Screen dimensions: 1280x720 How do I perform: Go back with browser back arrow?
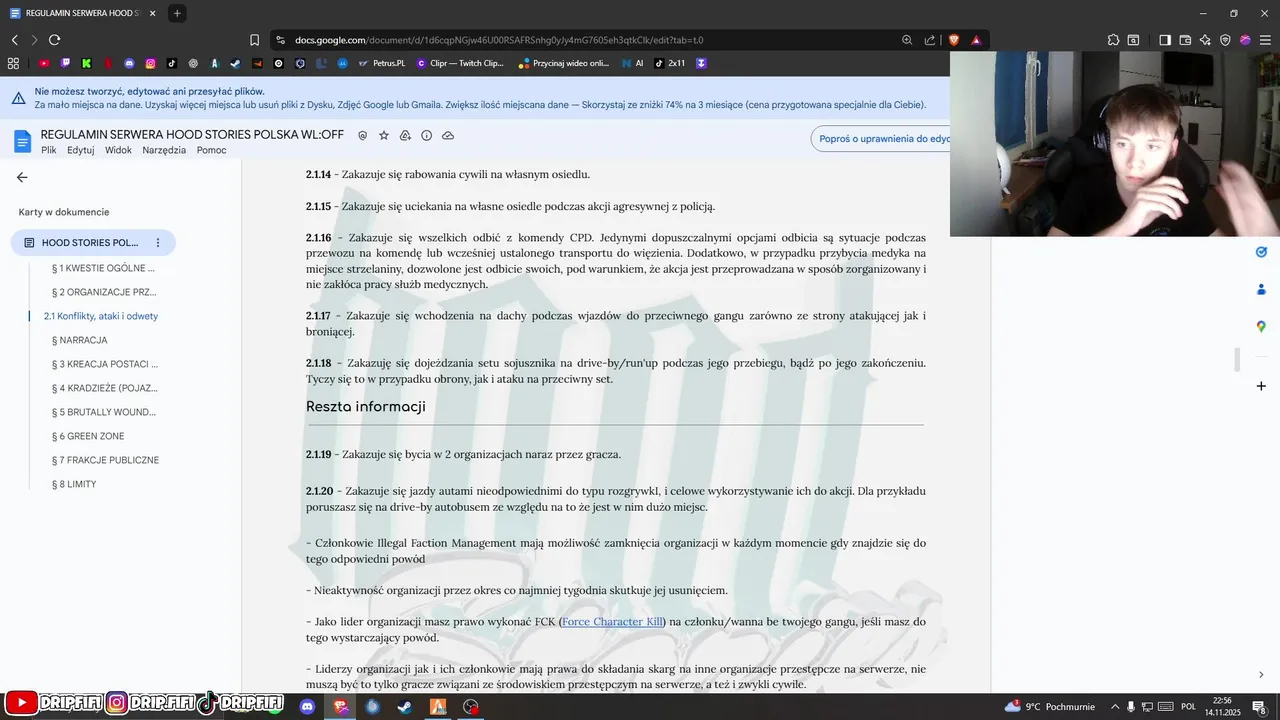point(14,40)
